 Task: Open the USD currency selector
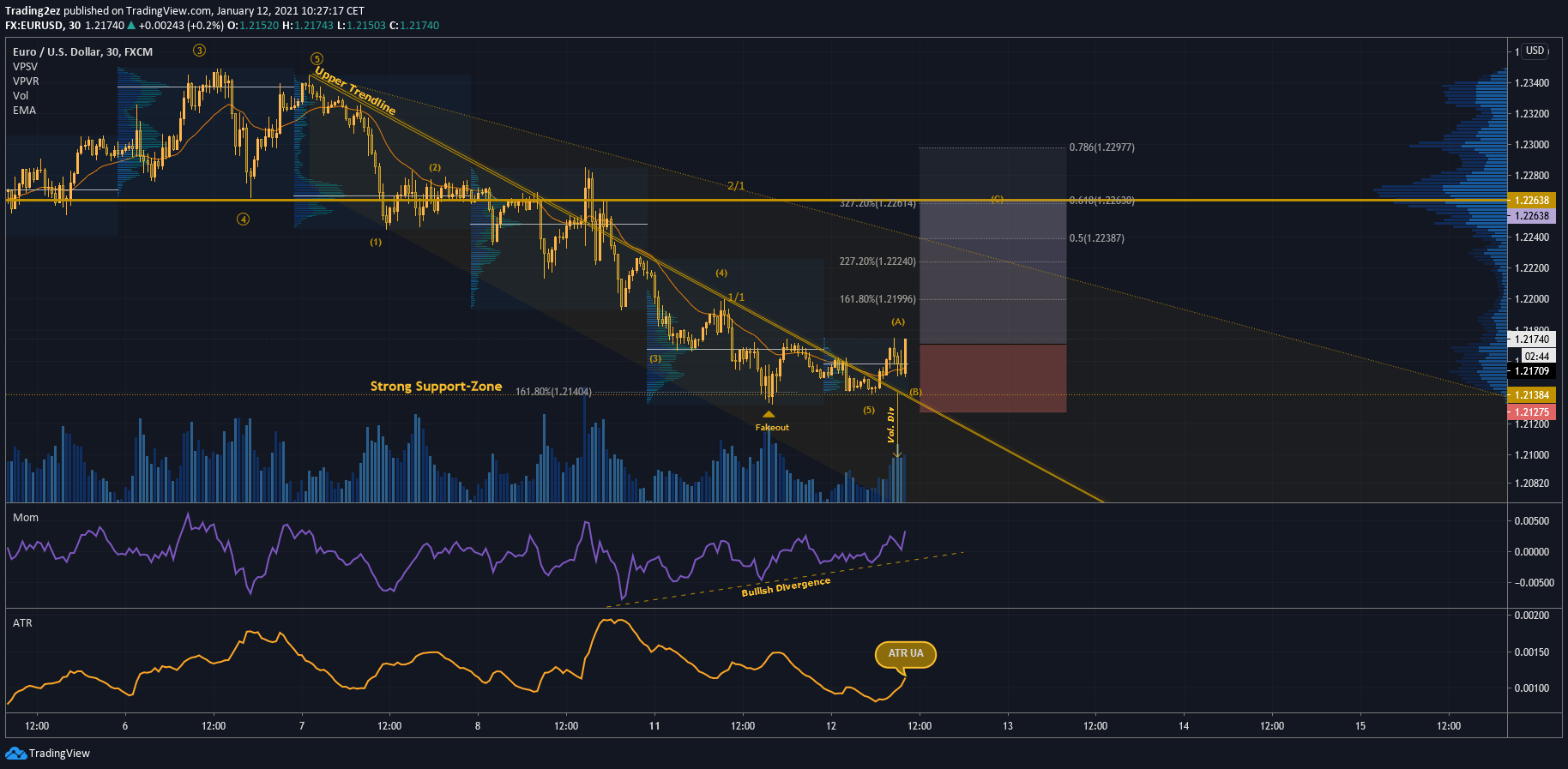[1535, 51]
